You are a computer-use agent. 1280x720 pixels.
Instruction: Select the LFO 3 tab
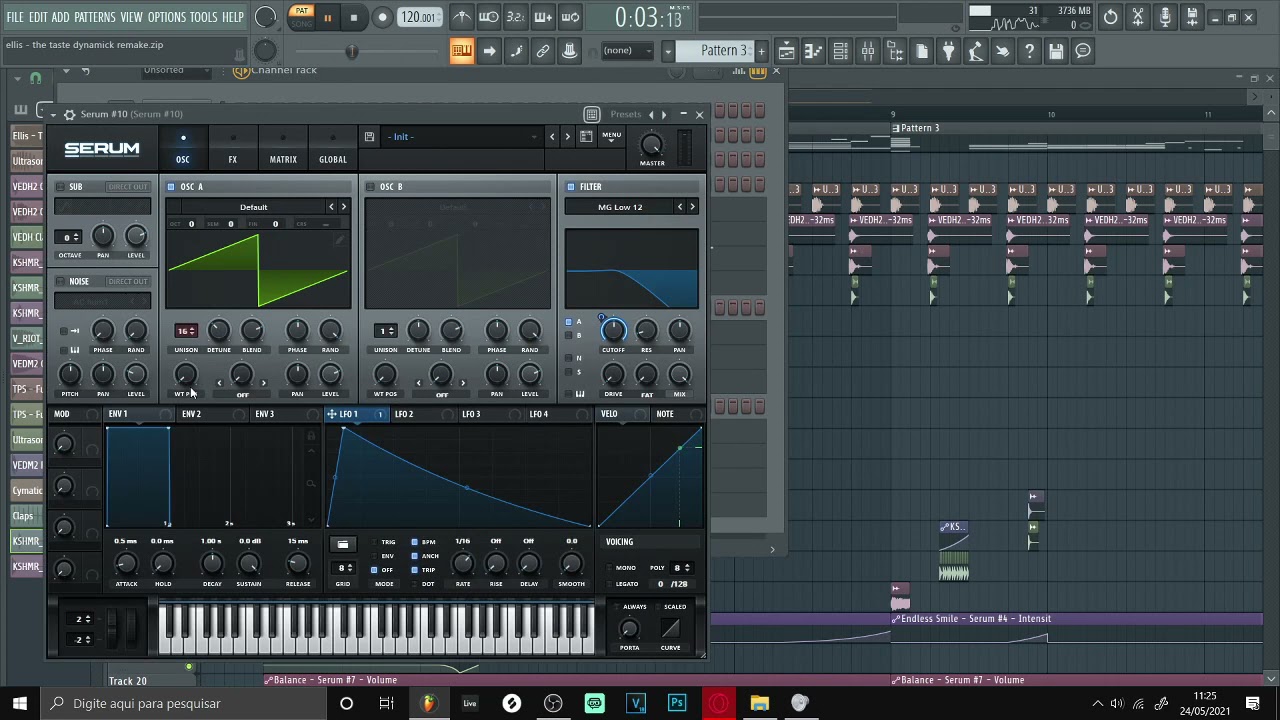pos(471,414)
